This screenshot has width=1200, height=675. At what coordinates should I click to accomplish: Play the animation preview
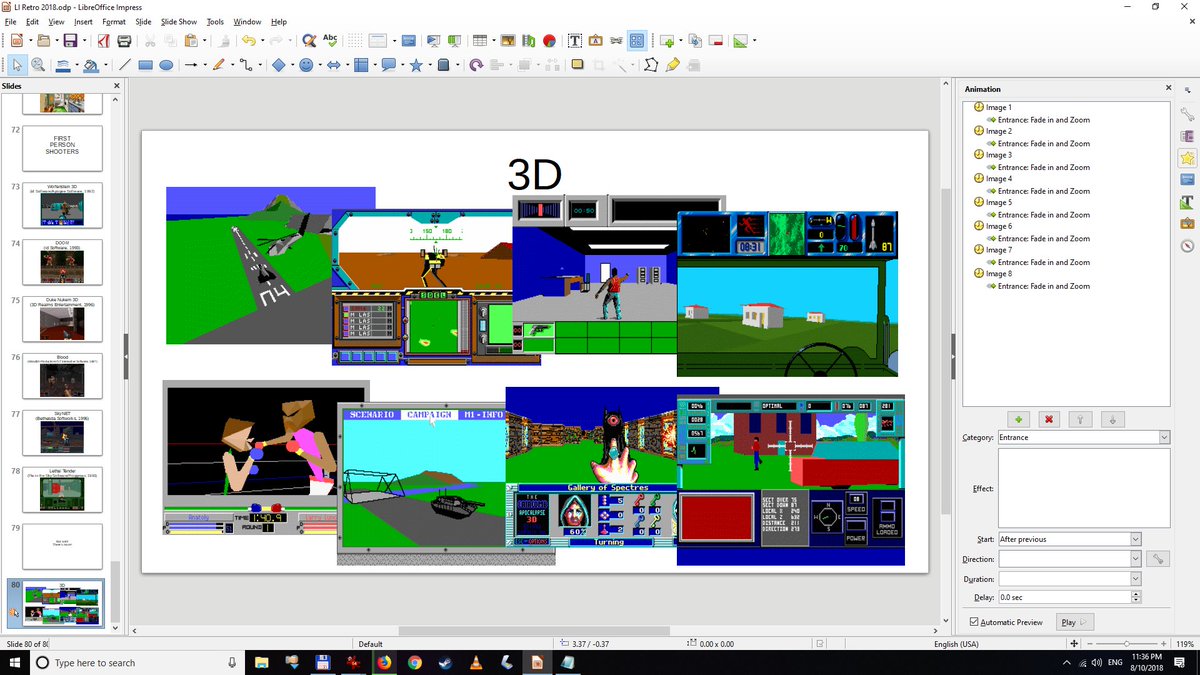pos(1074,622)
